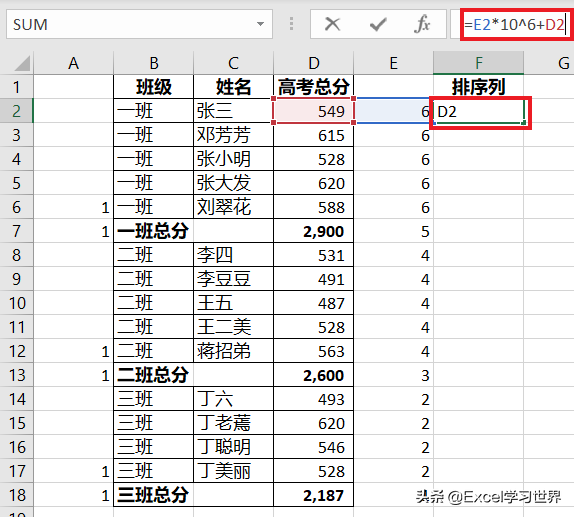The image size is (574, 517).
Task: Select the name cell 张小明
Action: [x=233, y=159]
